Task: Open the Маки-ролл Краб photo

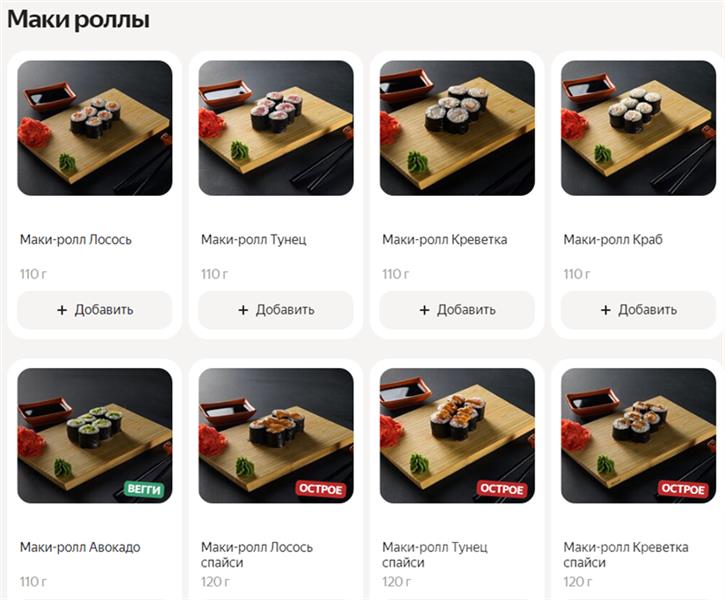Action: point(639,128)
